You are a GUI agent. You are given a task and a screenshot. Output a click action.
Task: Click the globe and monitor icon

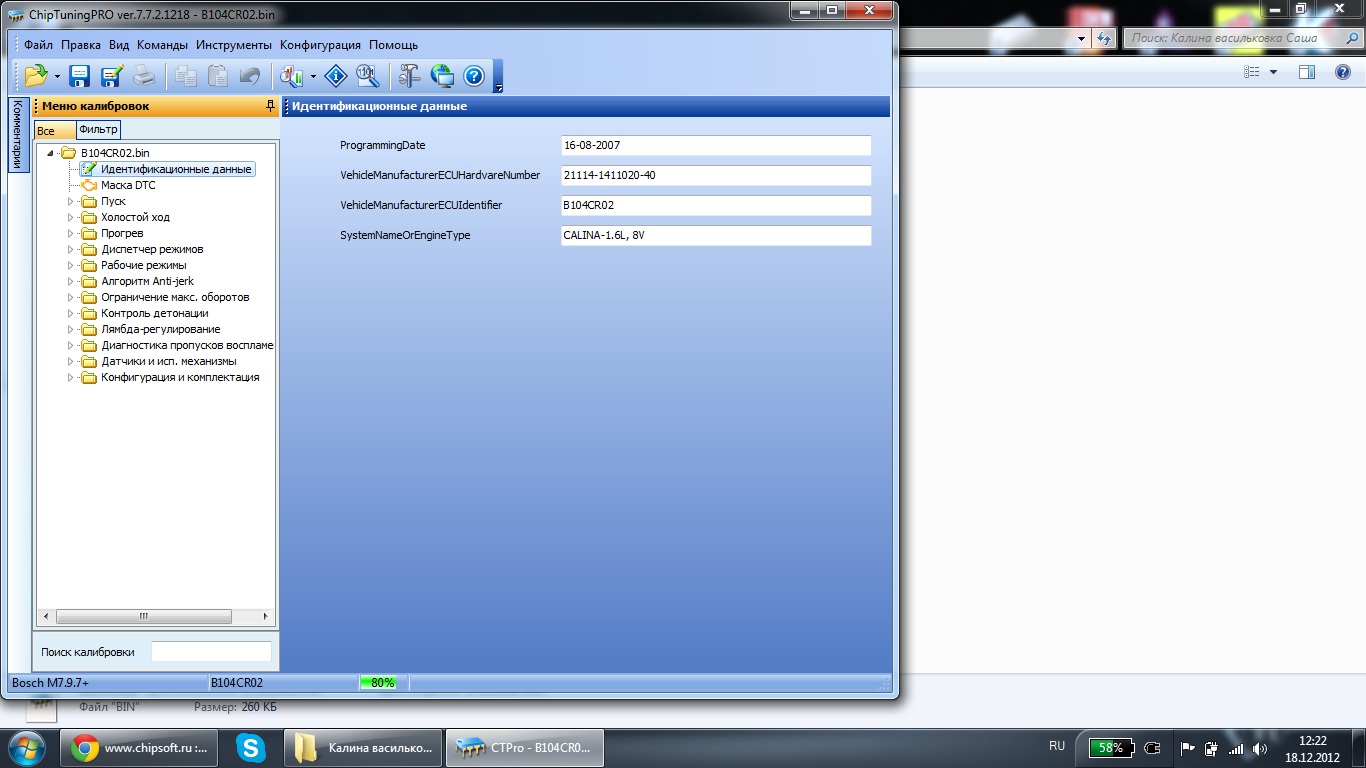click(x=442, y=75)
